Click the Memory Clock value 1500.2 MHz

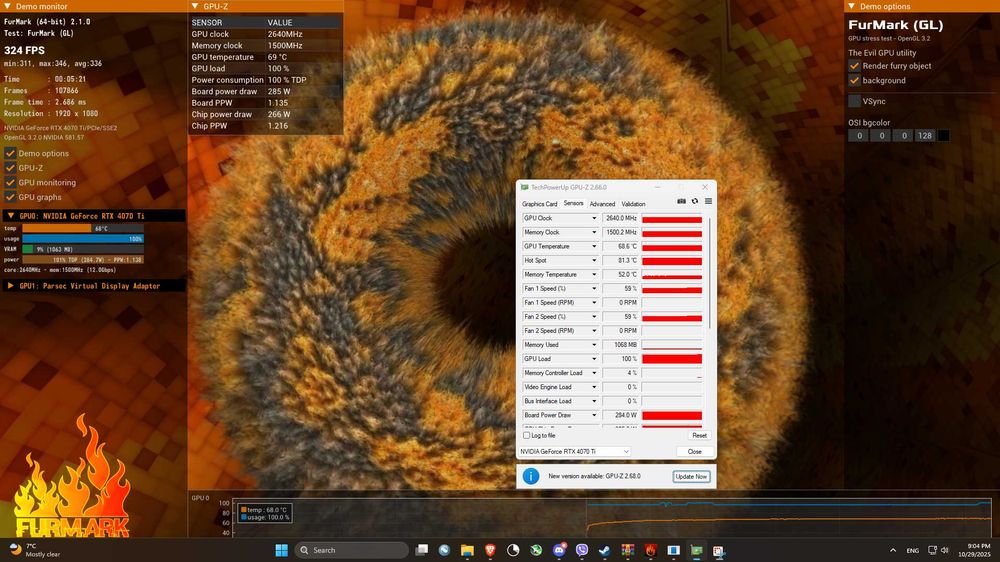click(621, 232)
